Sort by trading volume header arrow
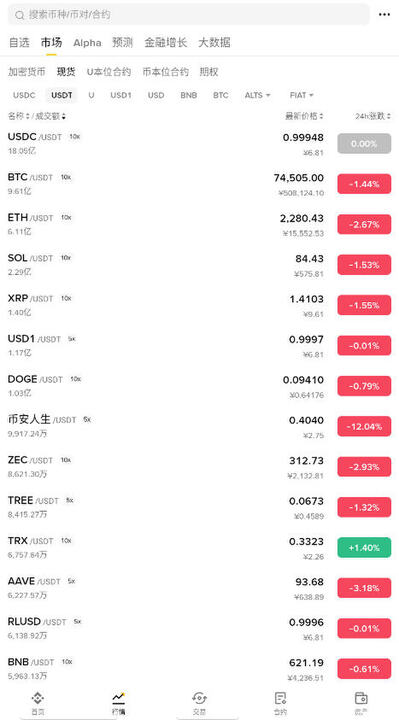Screen dimensions: 399x720 (63, 117)
